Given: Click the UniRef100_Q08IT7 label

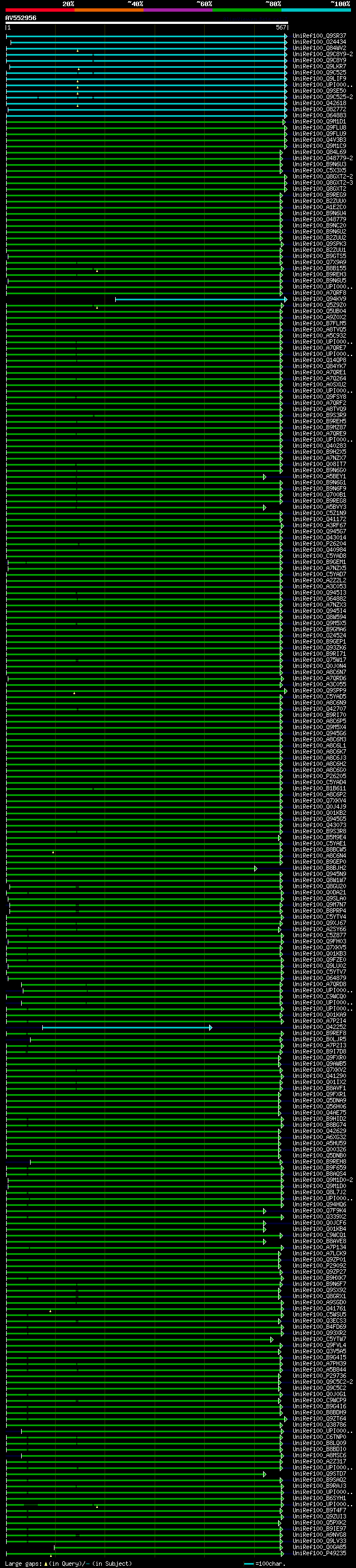Looking at the screenshot, I should pos(319,464).
